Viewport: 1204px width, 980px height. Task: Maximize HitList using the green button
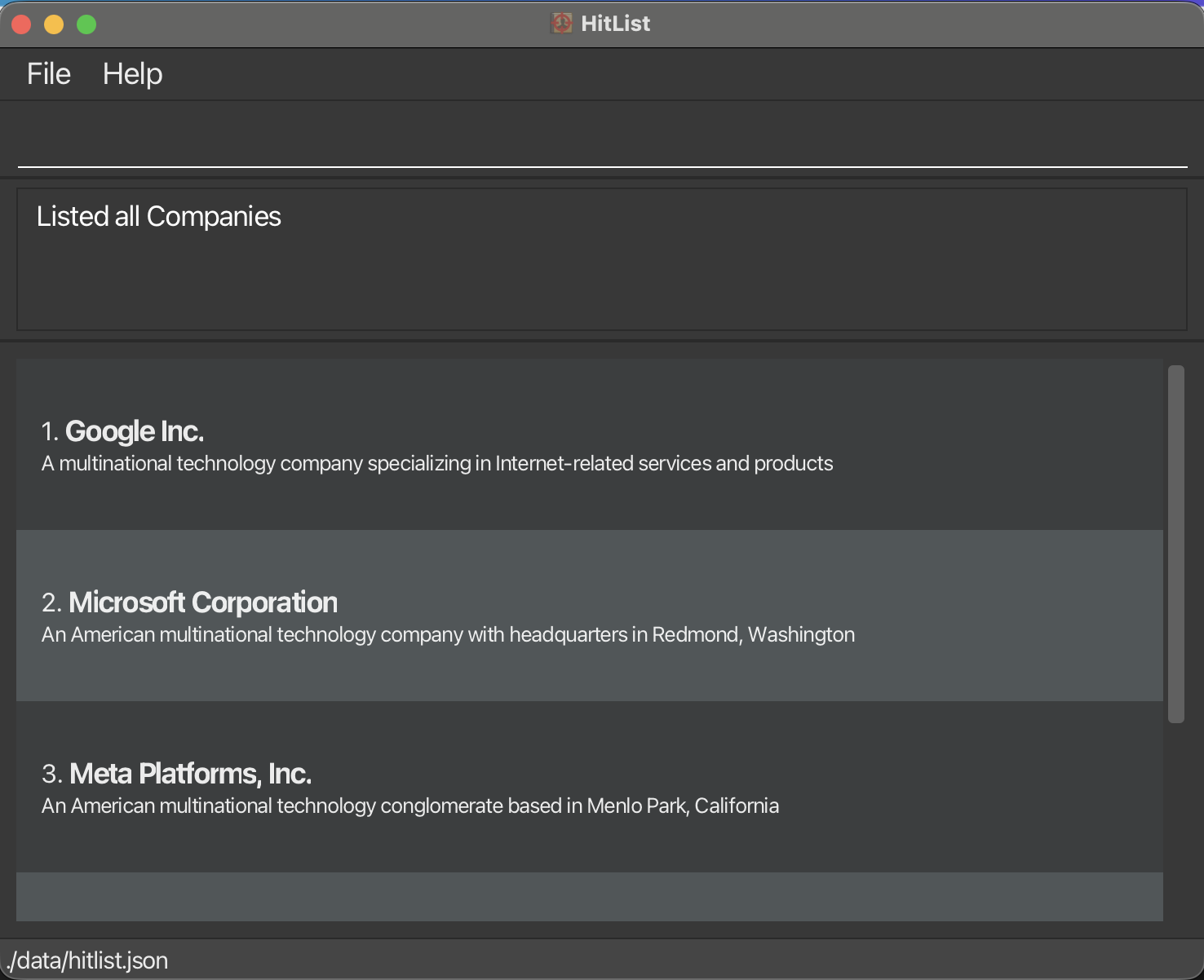click(x=86, y=24)
